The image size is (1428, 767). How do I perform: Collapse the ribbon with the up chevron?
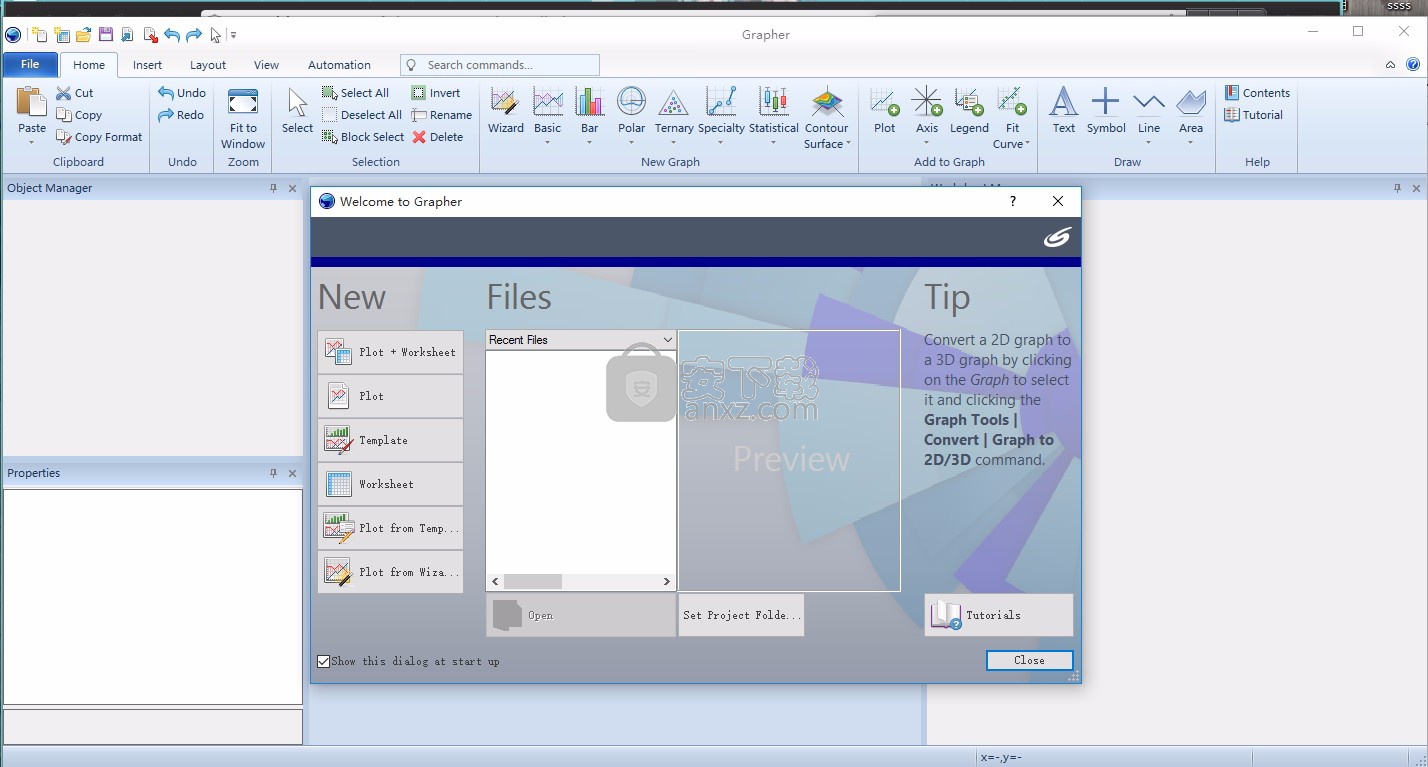1390,65
